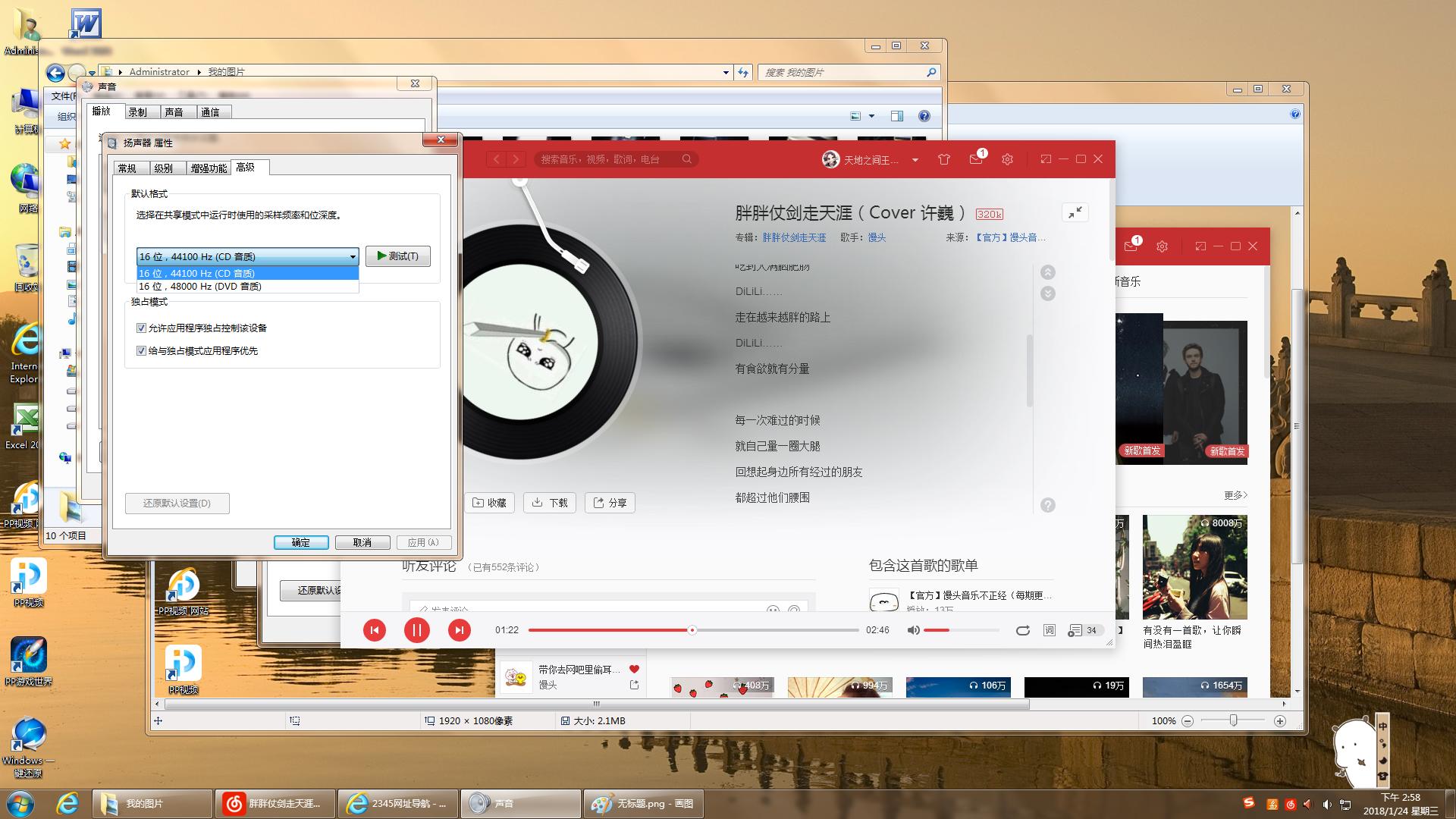Skip to the next track
The height and width of the screenshot is (819, 1456).
pos(460,630)
